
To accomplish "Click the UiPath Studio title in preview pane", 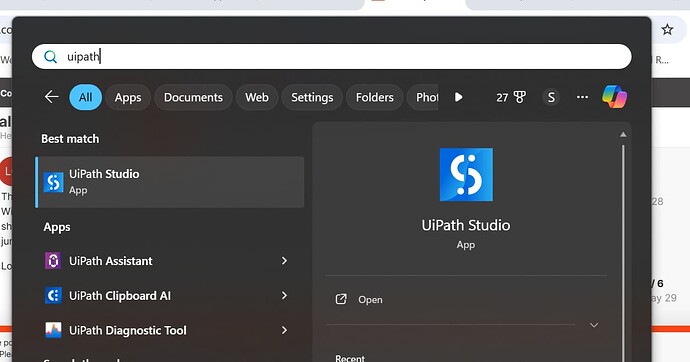I will (466, 225).
